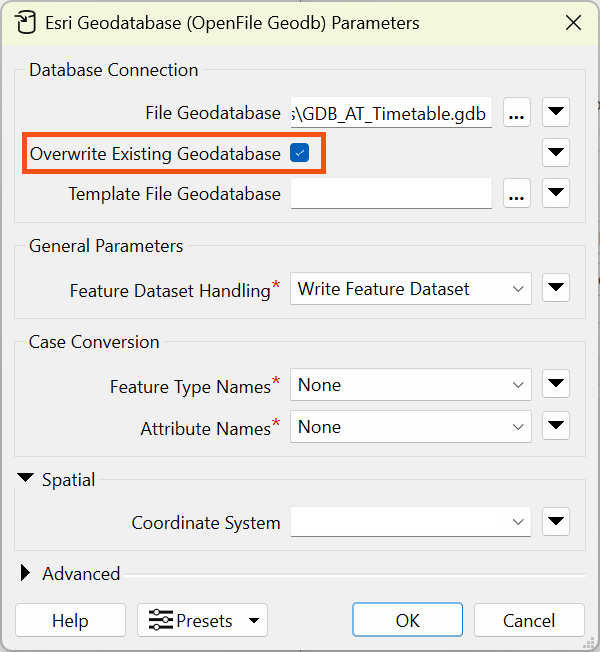Click the dialog resize grip corner

point(589,643)
